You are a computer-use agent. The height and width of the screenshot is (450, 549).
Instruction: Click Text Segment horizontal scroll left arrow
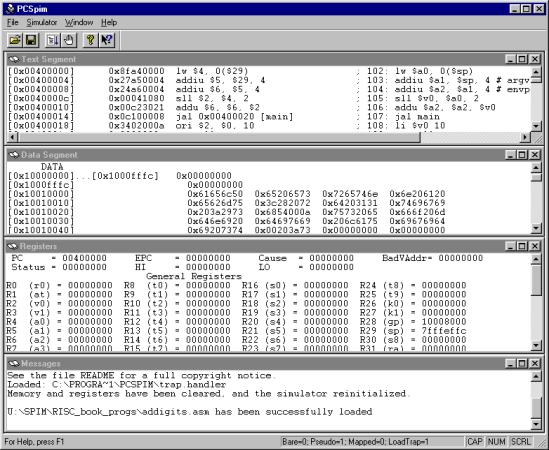click(13, 137)
